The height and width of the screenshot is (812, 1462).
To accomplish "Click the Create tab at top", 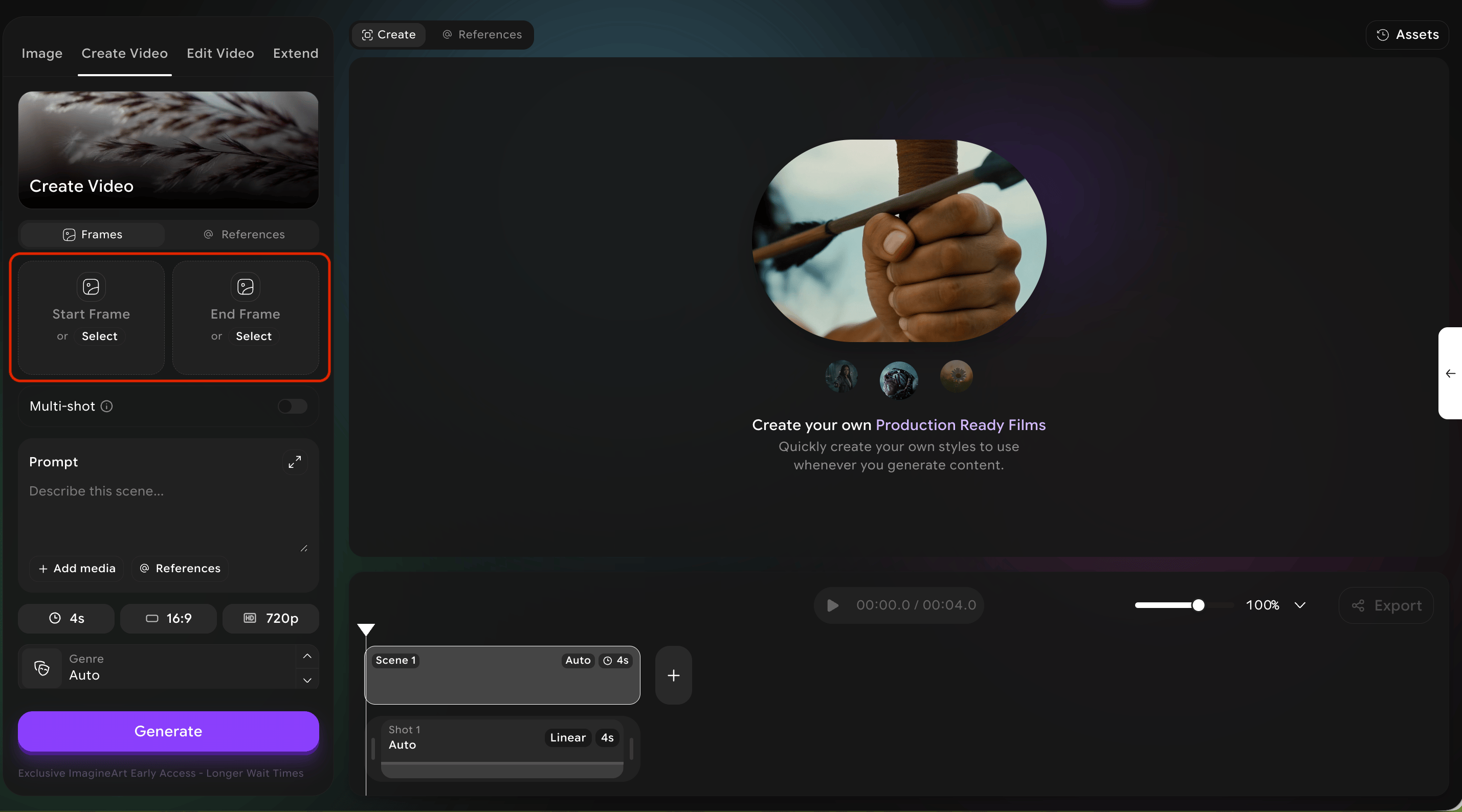I will point(389,35).
